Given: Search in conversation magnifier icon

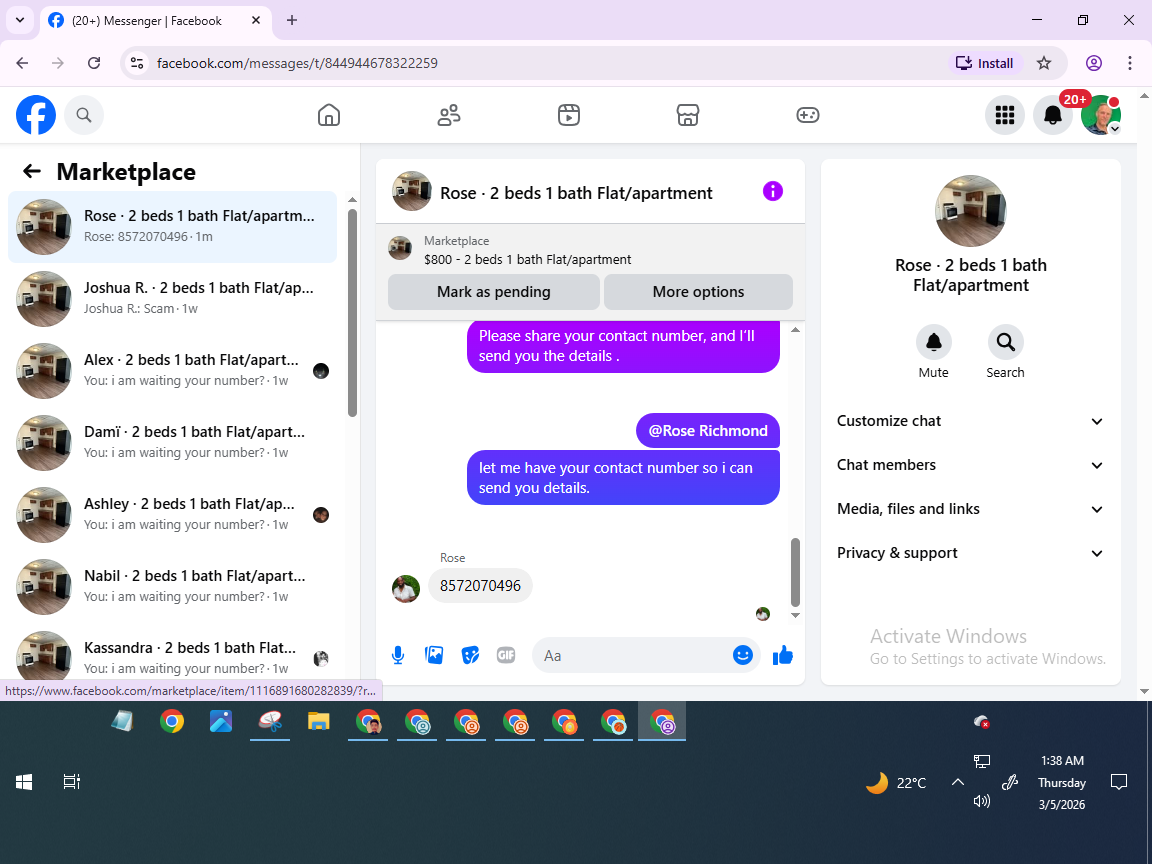Looking at the screenshot, I should pos(1005,342).
